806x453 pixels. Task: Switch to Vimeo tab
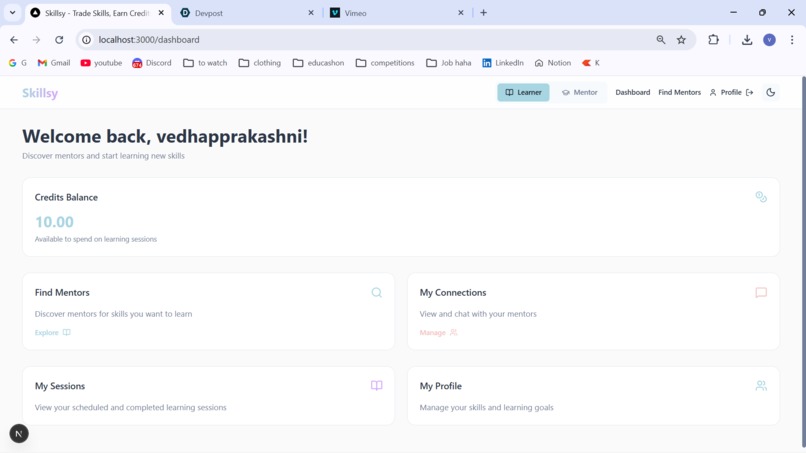click(x=396, y=13)
